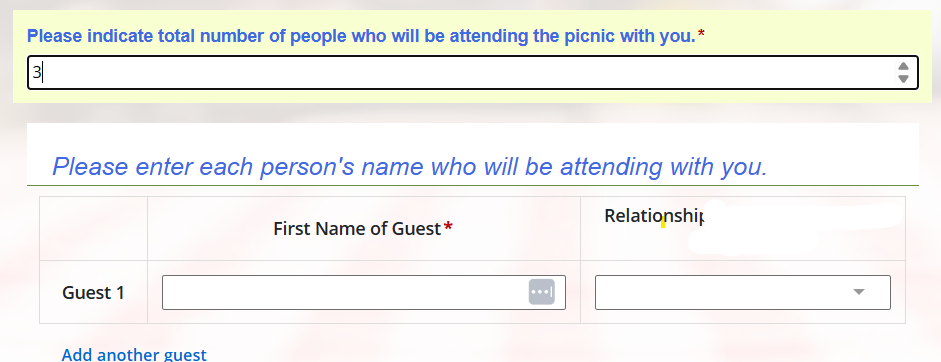
Task: Open the Relationship dropdown using its arrow
Action: 859,292
